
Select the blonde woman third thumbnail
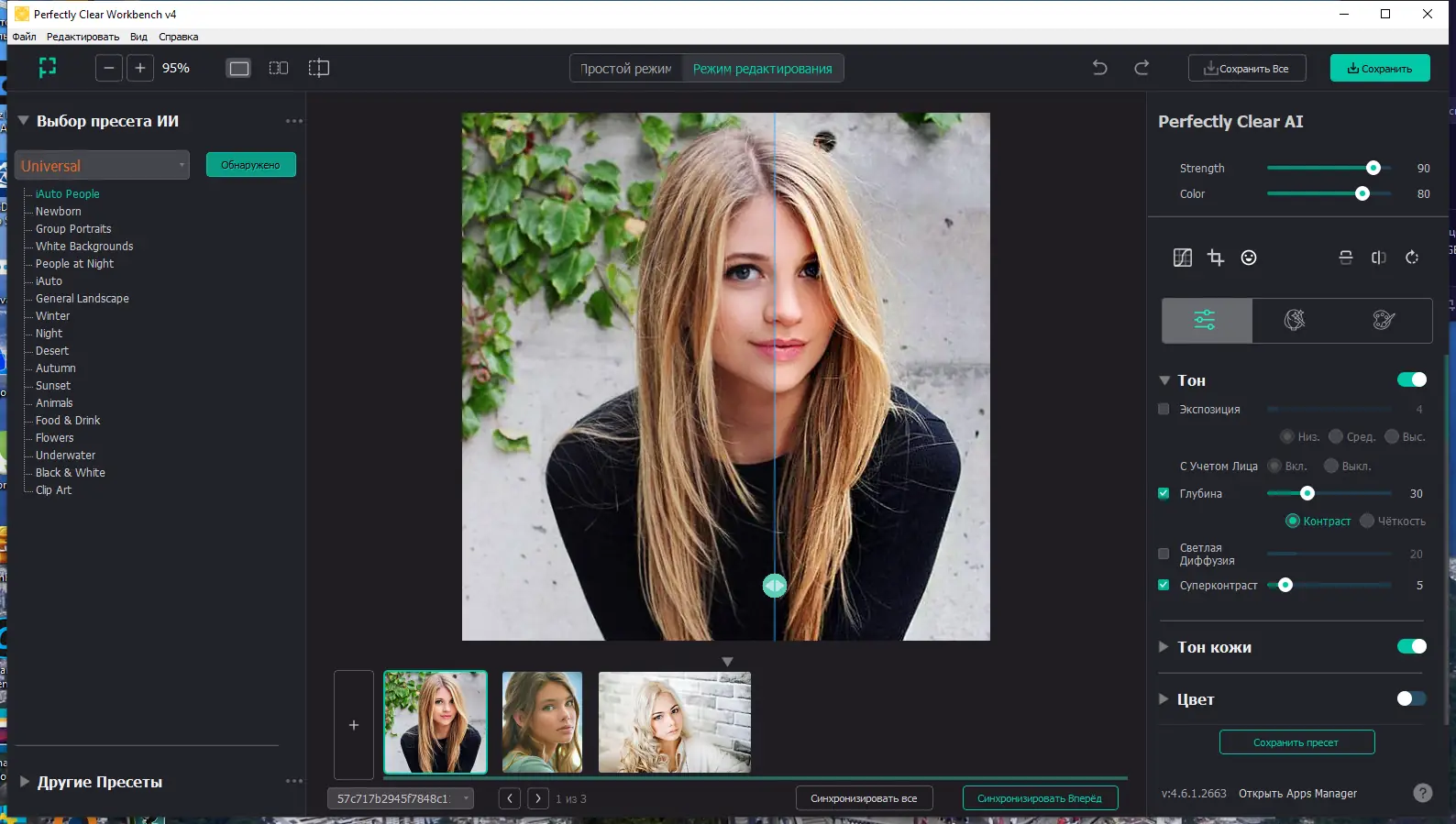675,722
